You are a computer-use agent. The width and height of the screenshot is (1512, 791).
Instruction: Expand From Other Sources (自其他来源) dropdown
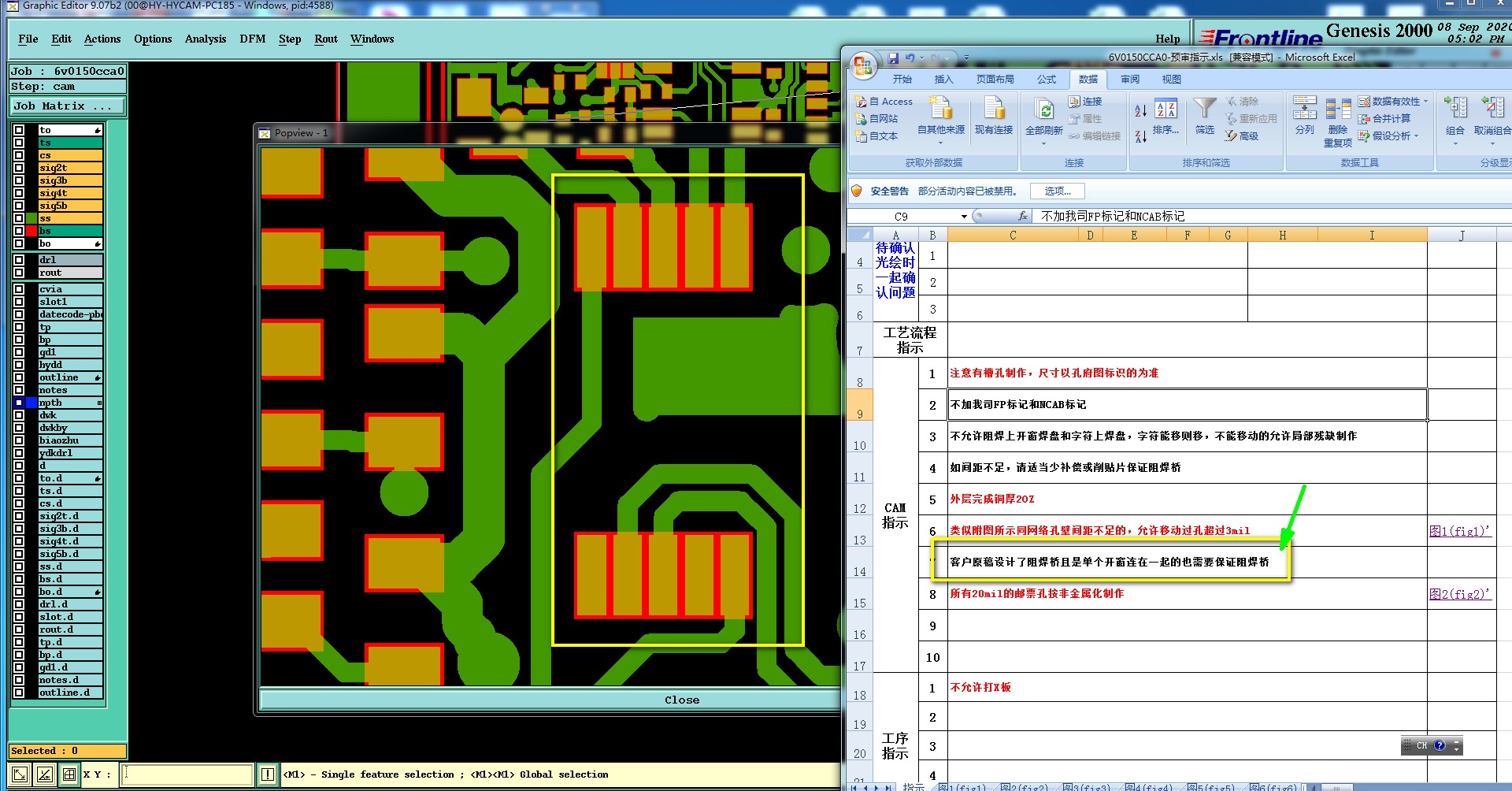pyautogui.click(x=941, y=143)
